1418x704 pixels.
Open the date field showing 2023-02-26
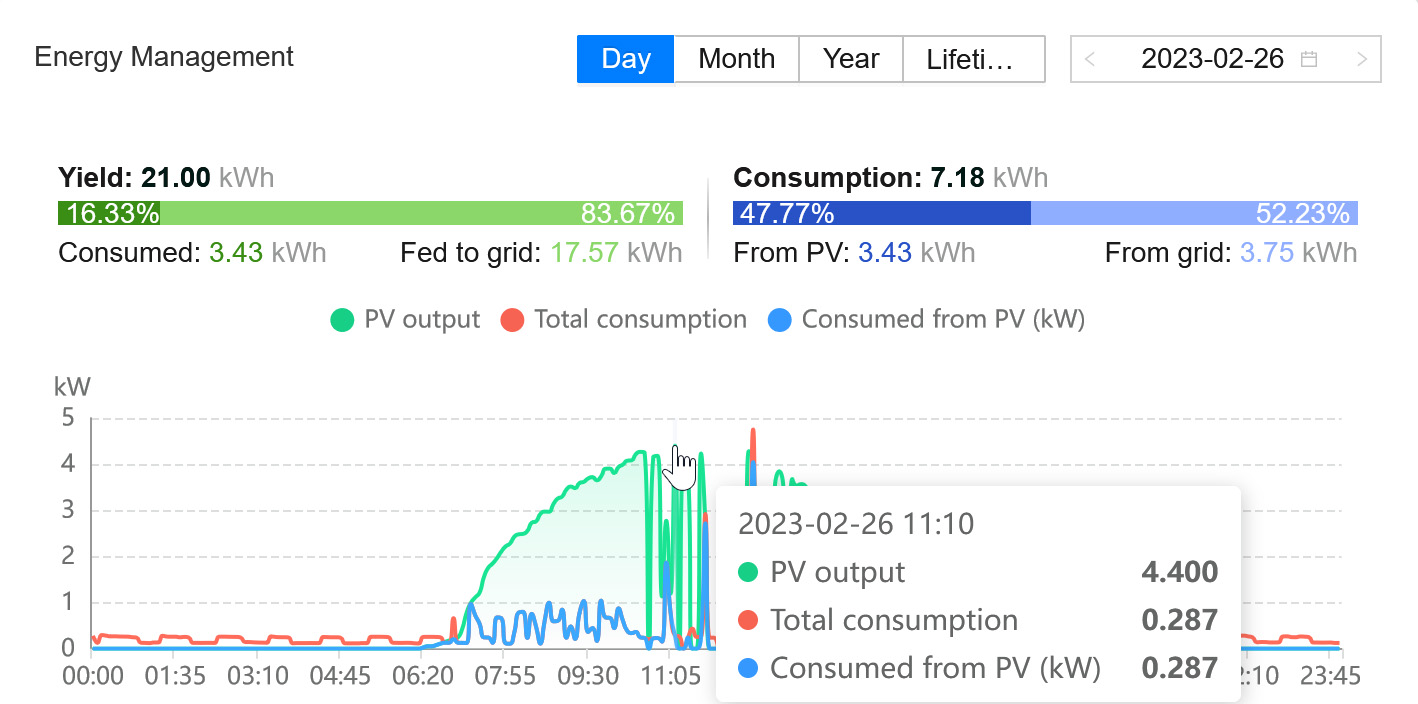coord(1212,59)
